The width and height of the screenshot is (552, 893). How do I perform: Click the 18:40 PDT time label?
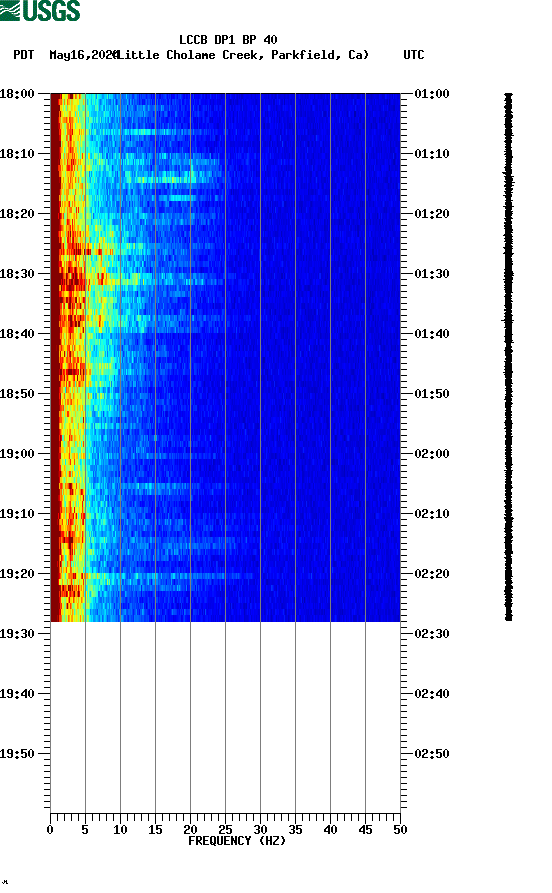pyautogui.click(x=17, y=334)
